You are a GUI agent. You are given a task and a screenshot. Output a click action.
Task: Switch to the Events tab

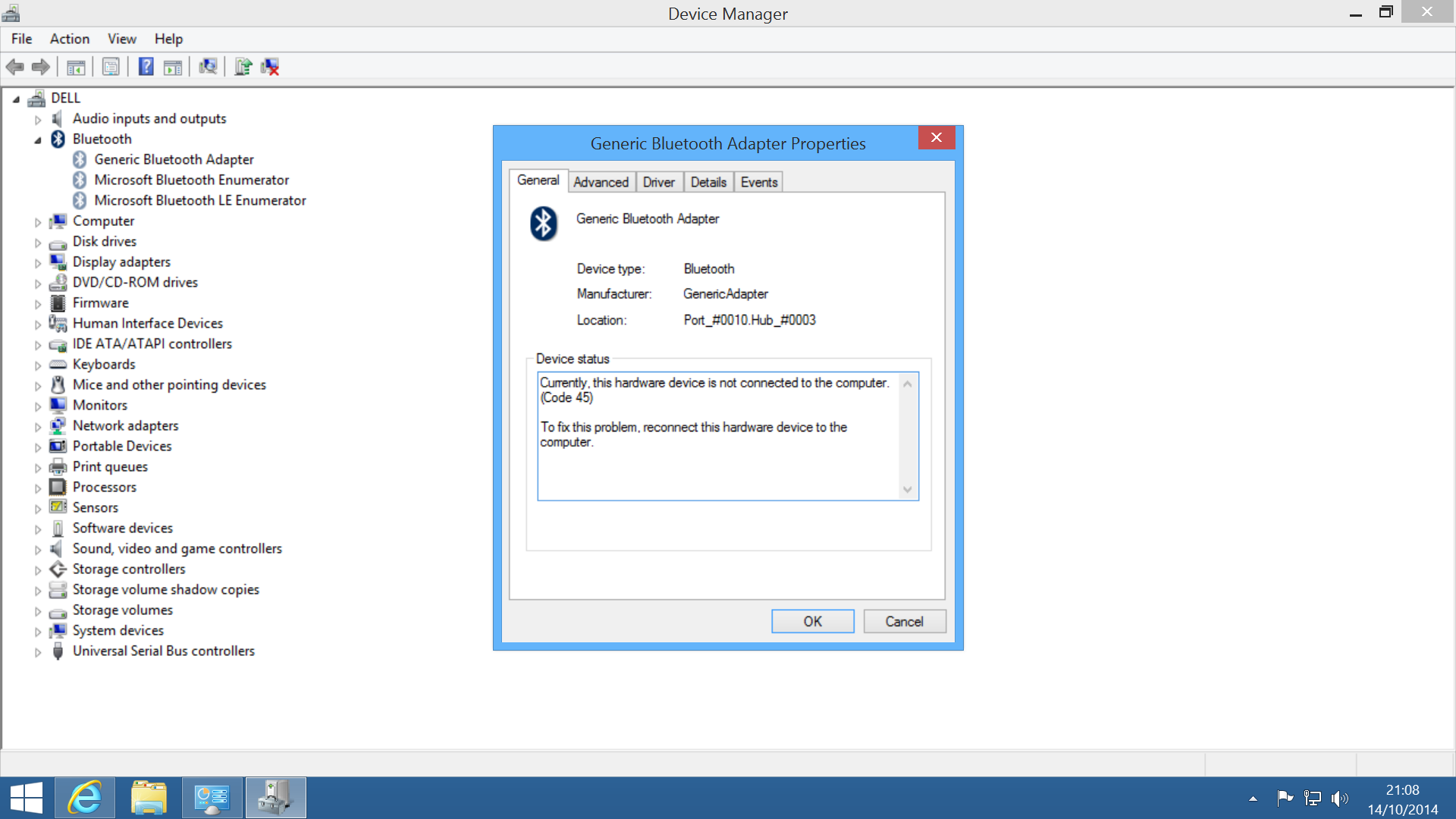pos(758,182)
